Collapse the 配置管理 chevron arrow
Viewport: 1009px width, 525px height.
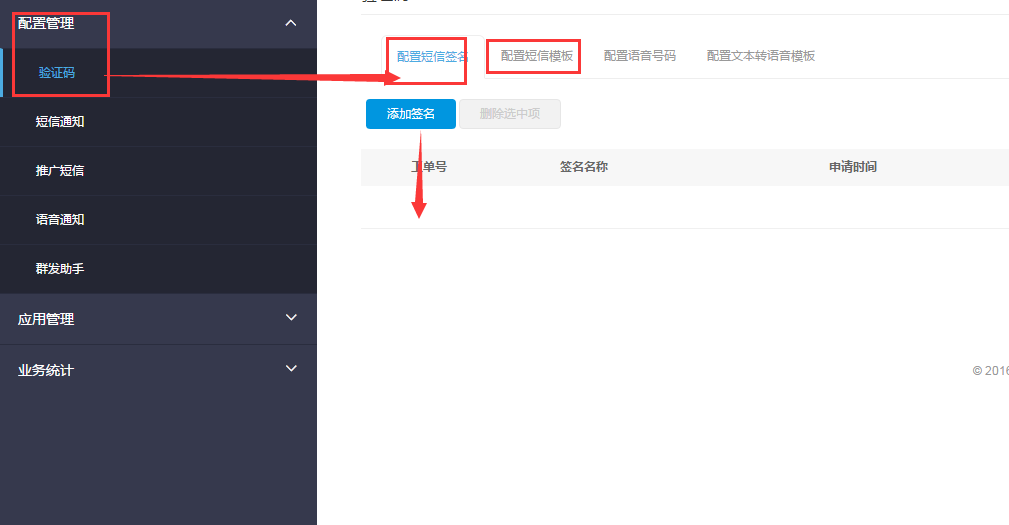pyautogui.click(x=291, y=23)
